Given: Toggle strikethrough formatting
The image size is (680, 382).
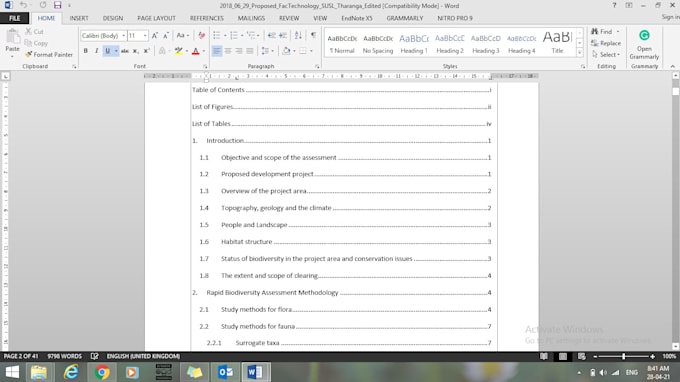Looking at the screenshot, I should pos(125,51).
